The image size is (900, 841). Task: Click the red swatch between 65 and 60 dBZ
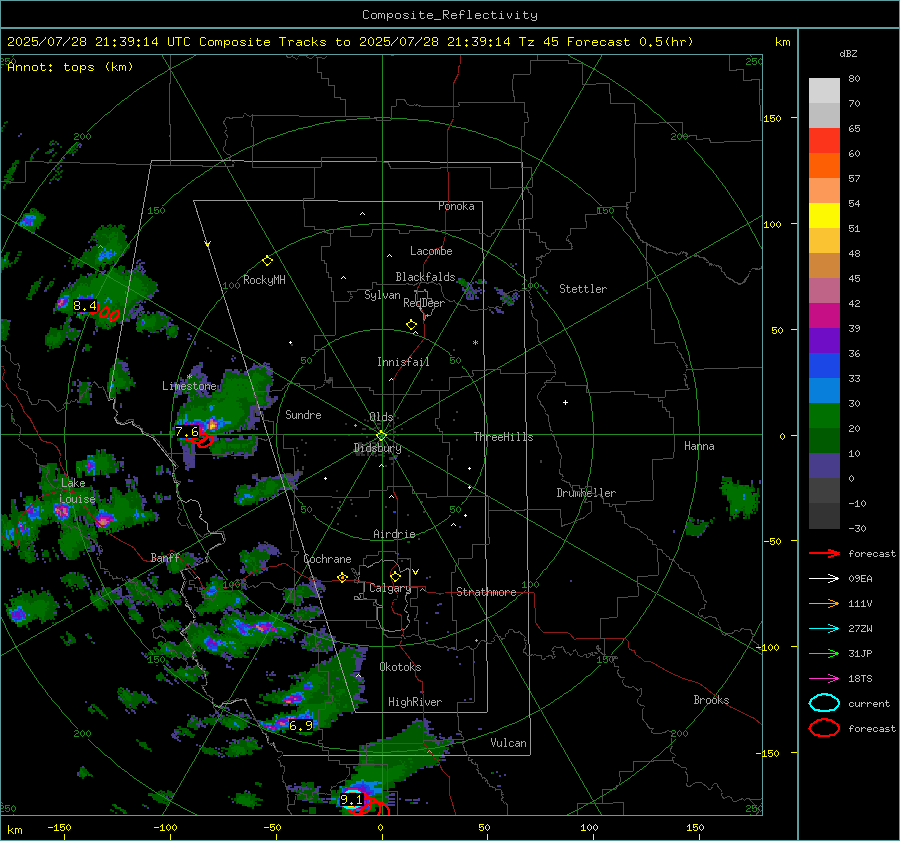[x=824, y=141]
